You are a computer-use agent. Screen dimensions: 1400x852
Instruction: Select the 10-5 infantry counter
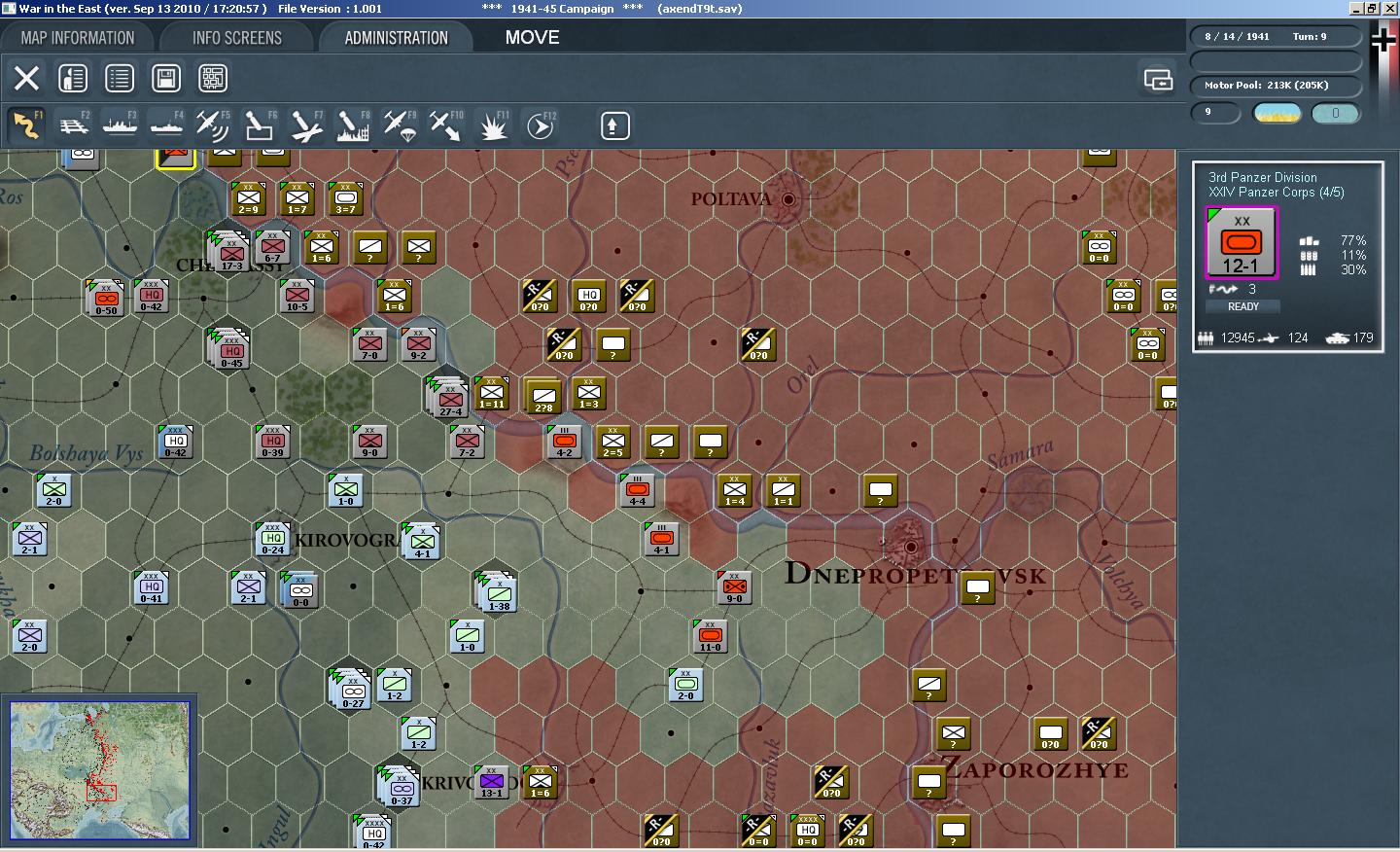(297, 297)
